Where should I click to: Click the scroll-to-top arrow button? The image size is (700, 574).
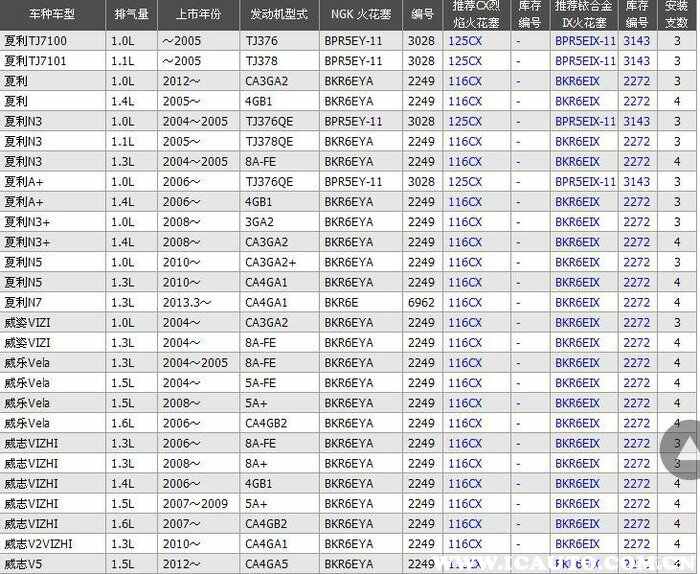[x=681, y=450]
